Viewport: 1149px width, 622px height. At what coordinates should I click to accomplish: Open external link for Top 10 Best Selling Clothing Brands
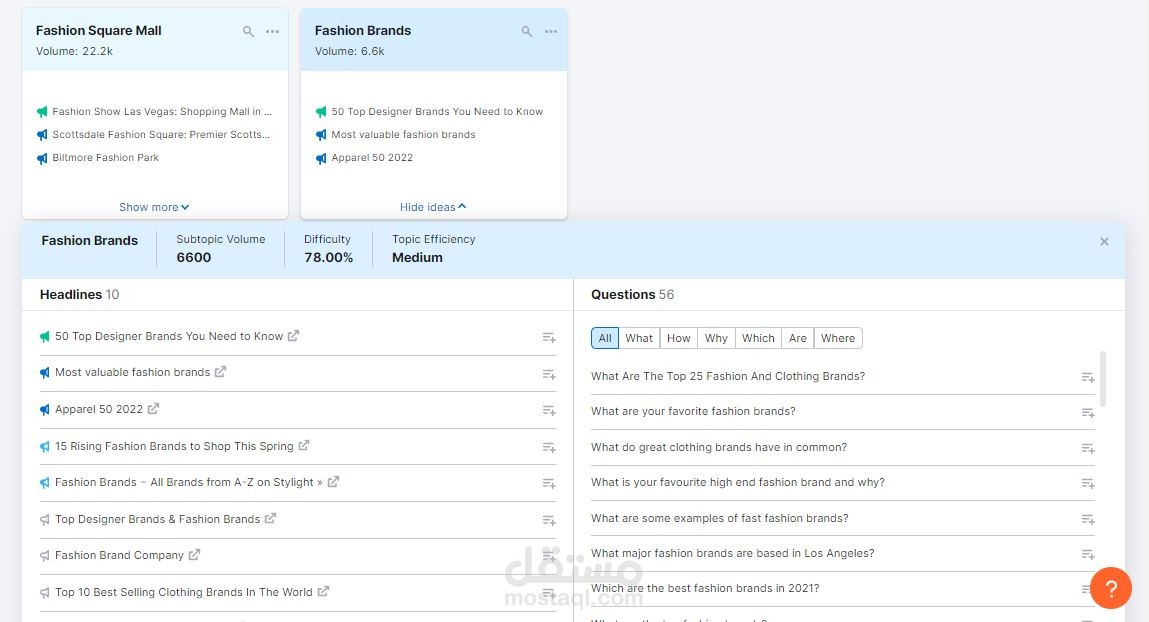(323, 591)
